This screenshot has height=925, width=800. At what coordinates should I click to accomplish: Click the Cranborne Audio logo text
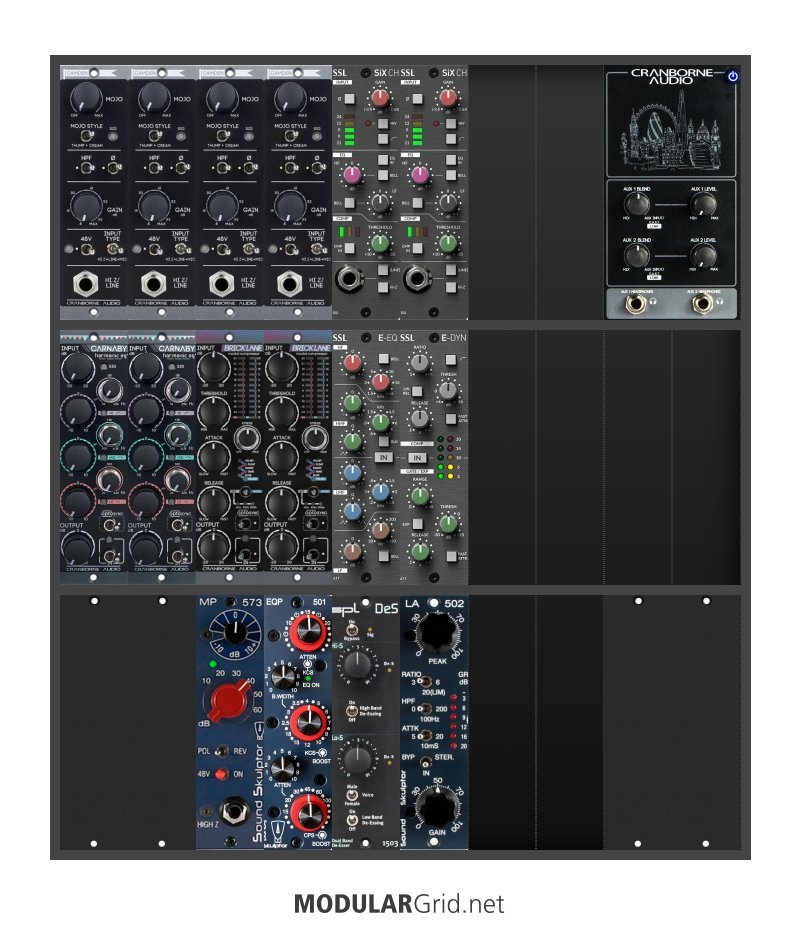point(671,76)
